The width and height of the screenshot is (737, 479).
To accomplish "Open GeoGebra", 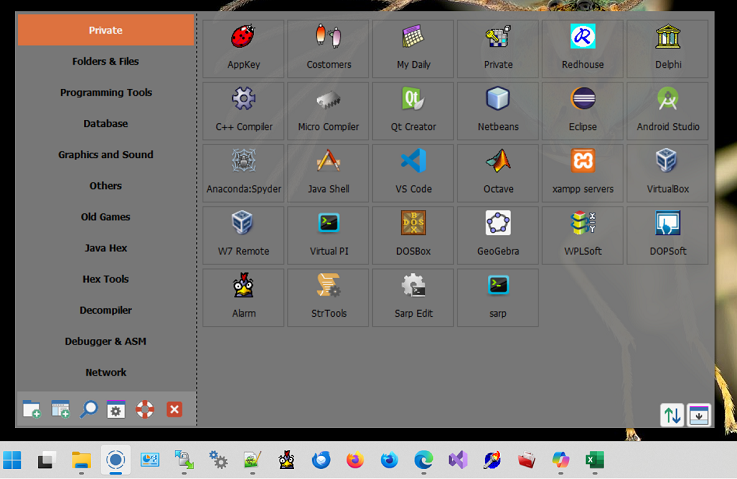I will pos(498,236).
